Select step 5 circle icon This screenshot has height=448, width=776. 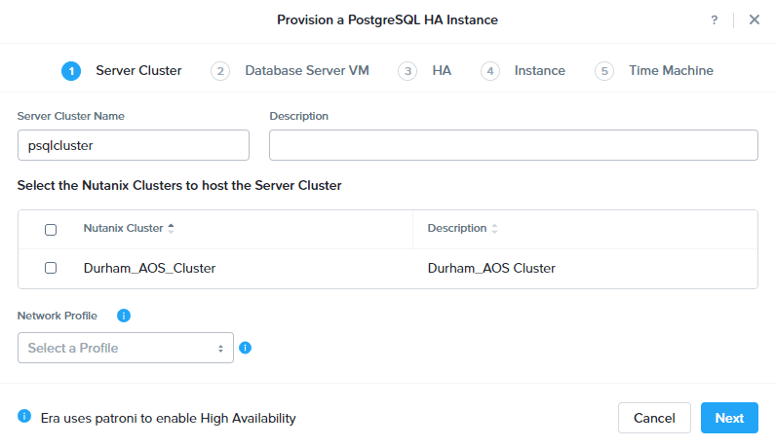click(x=604, y=71)
